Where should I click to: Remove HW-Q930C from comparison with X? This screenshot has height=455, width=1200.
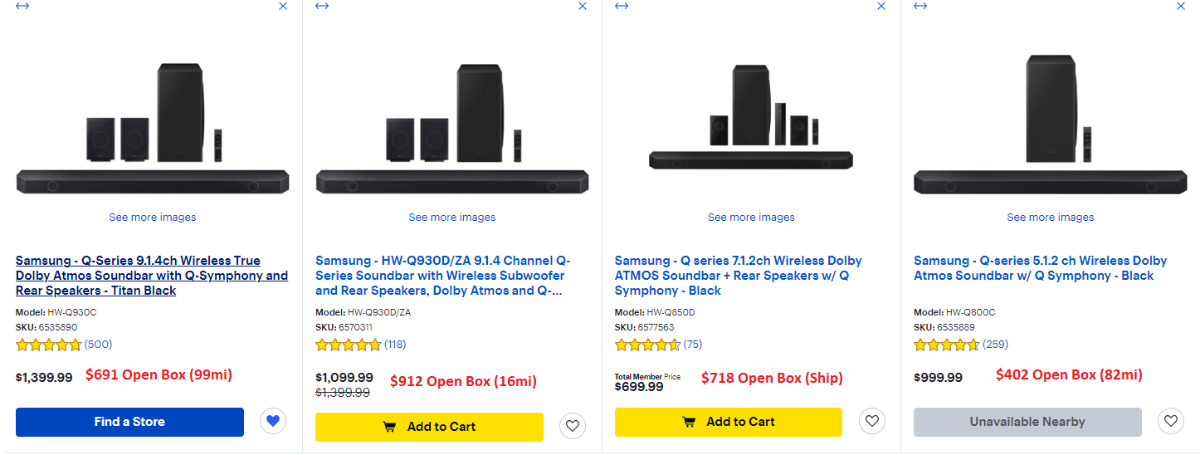[x=283, y=6]
